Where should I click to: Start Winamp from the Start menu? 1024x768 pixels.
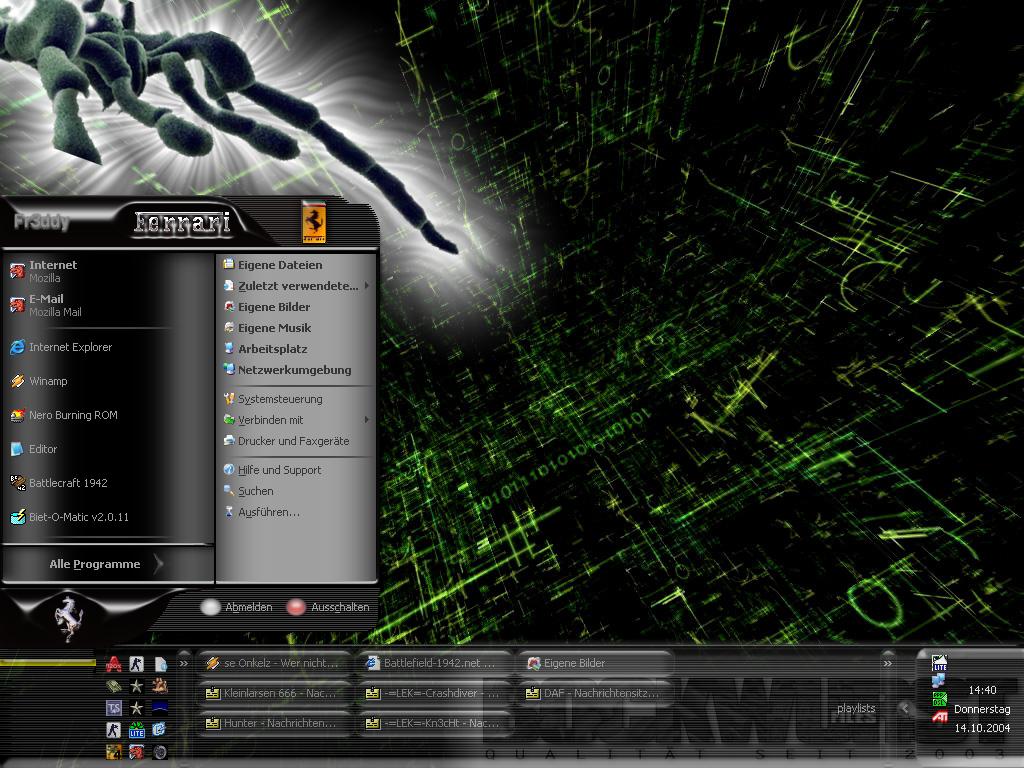point(108,381)
